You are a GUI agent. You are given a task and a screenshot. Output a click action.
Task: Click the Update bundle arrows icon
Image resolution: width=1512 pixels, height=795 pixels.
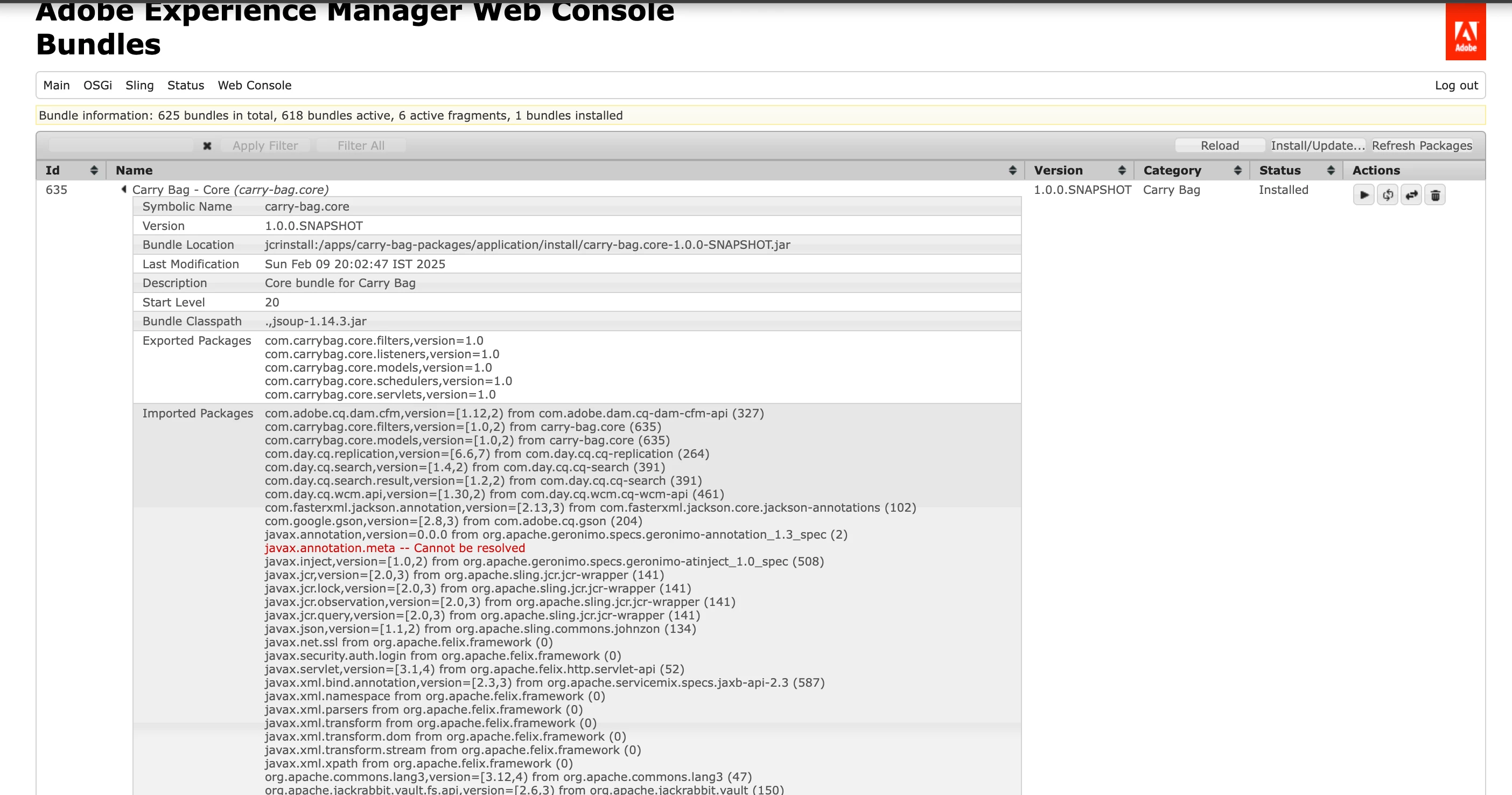[1411, 195]
